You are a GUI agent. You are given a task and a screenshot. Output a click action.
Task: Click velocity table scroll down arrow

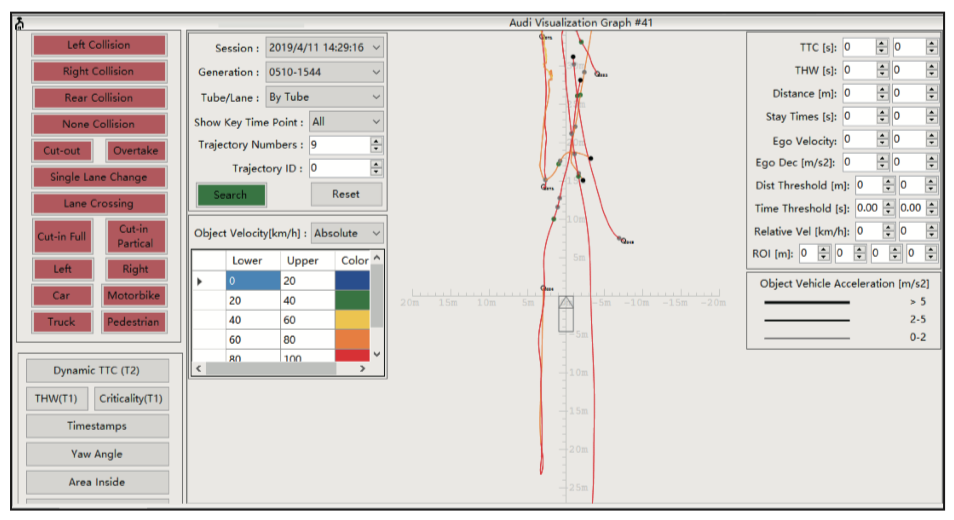tap(377, 353)
